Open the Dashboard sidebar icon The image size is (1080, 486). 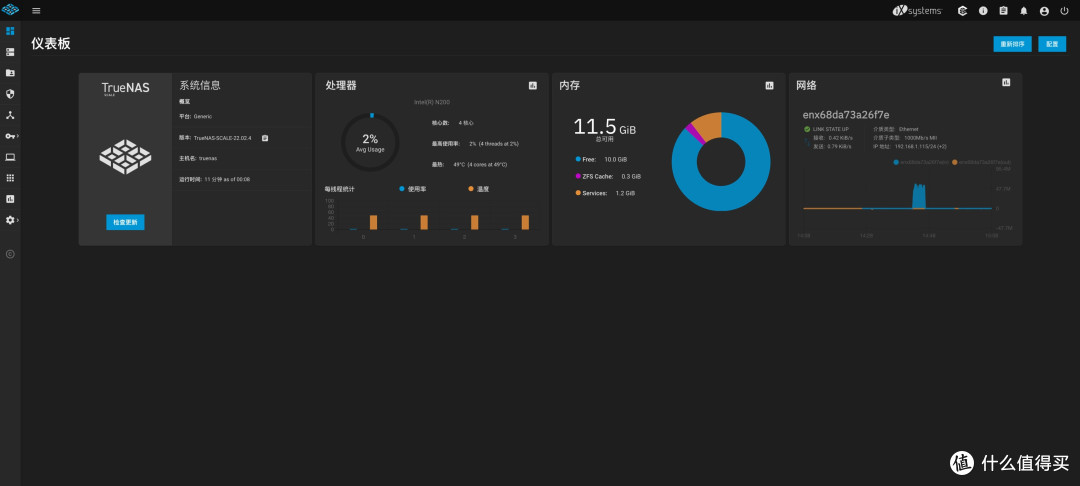click(10, 31)
